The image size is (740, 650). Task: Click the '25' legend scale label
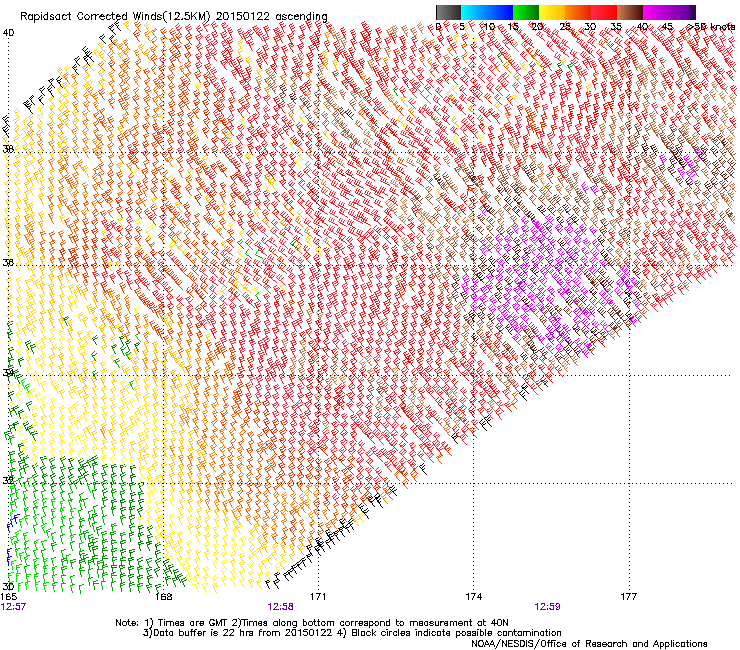[564, 27]
